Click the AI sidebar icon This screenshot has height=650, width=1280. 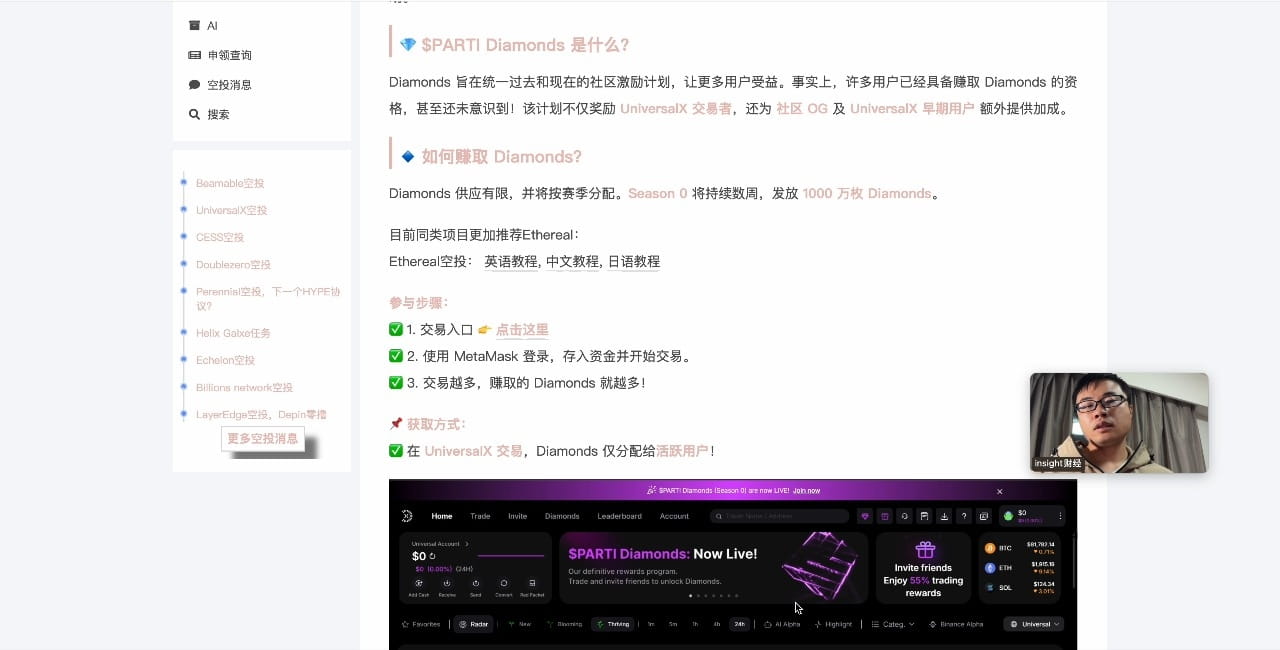click(x=194, y=25)
